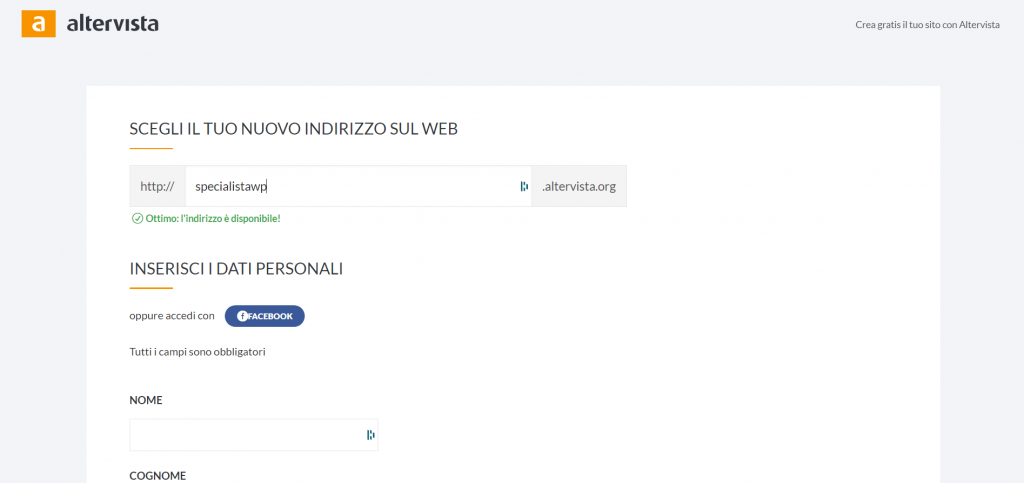
Task: Click the COGNOME field label
Action: (x=158, y=475)
